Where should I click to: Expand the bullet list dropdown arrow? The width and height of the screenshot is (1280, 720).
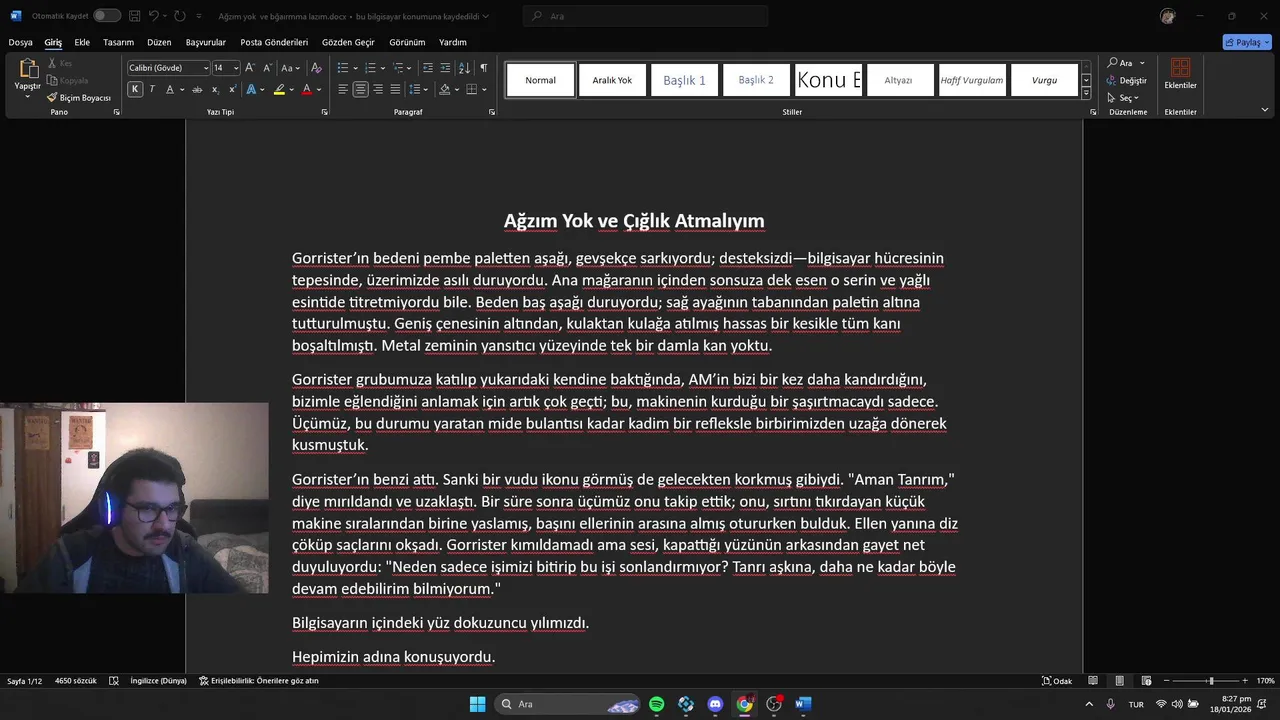coord(355,68)
